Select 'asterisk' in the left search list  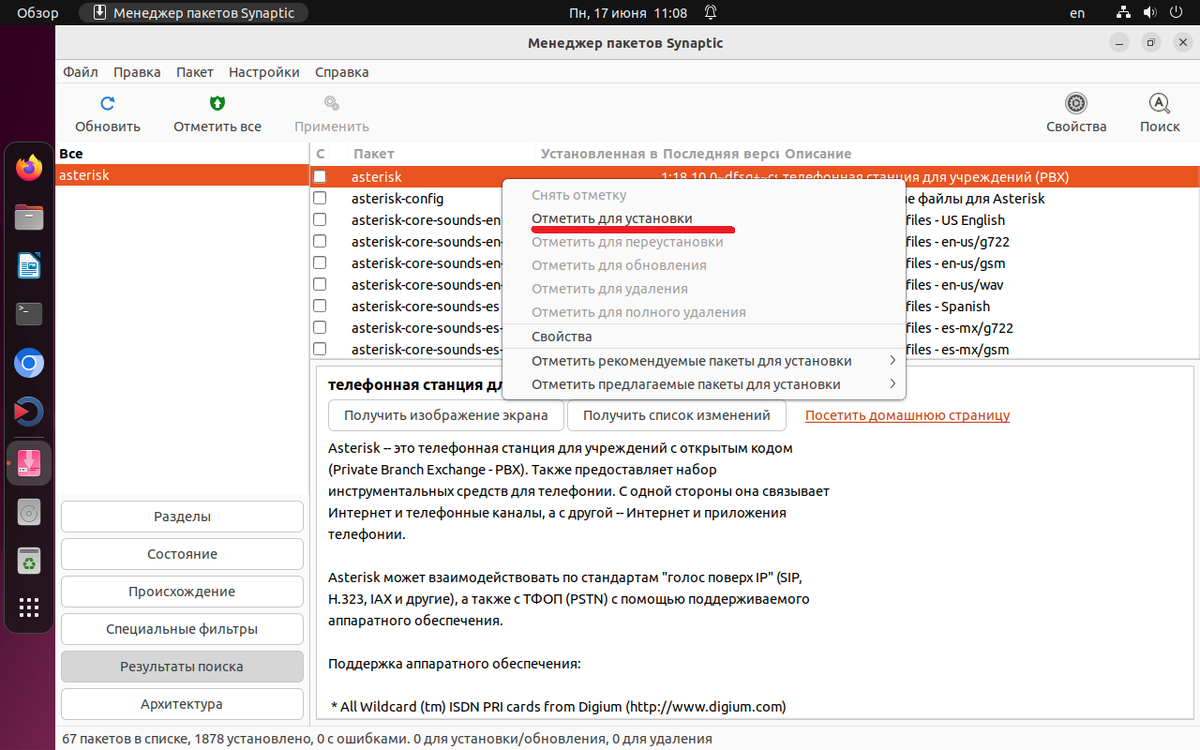[x=181, y=175]
